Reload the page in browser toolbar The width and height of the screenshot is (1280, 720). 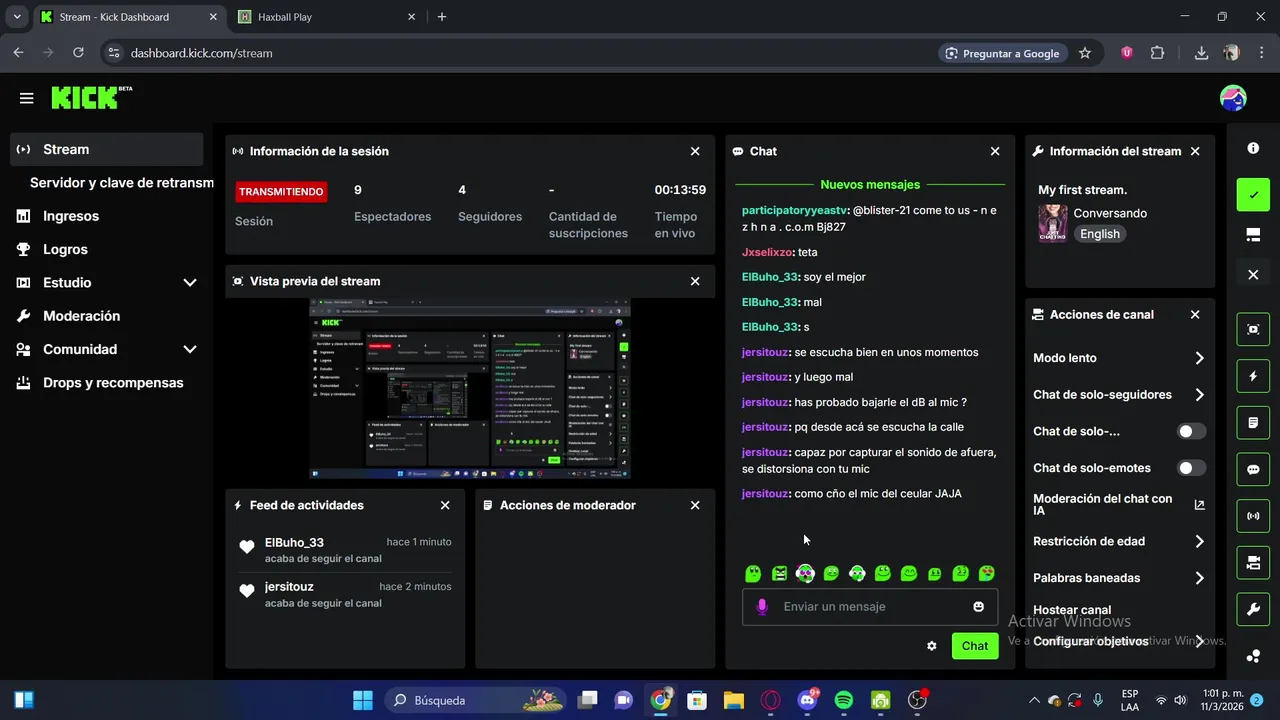click(x=78, y=53)
